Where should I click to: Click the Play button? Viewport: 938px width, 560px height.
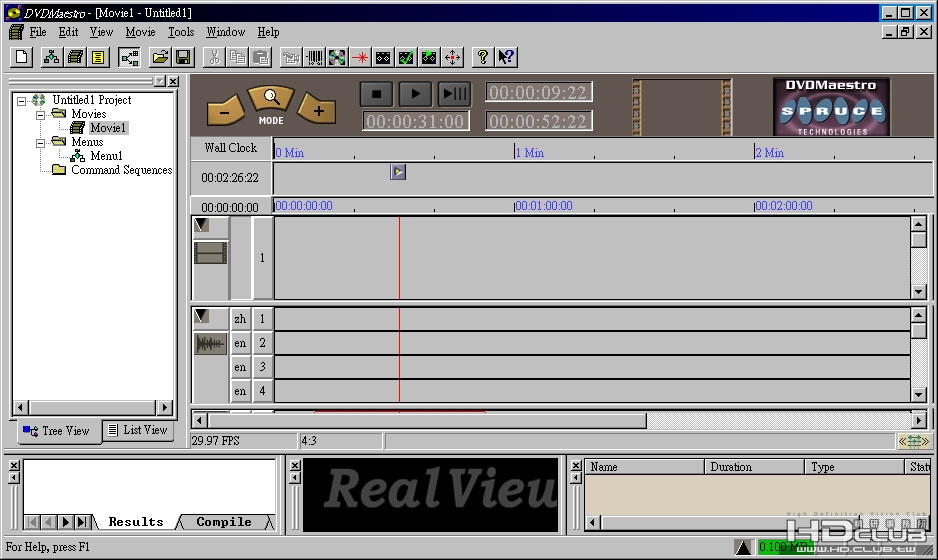coord(415,94)
